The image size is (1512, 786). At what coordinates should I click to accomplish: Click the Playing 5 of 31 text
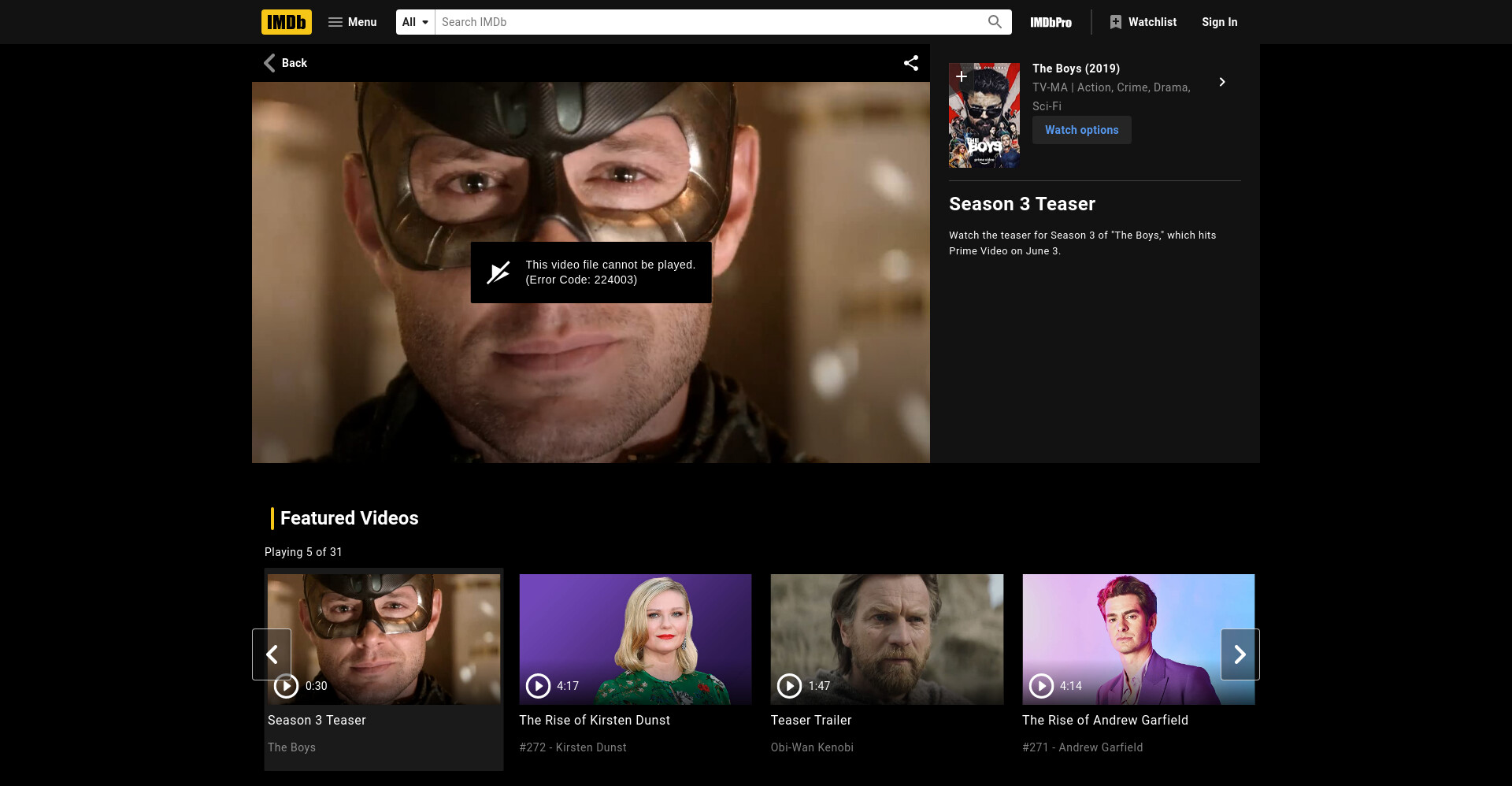coord(303,552)
